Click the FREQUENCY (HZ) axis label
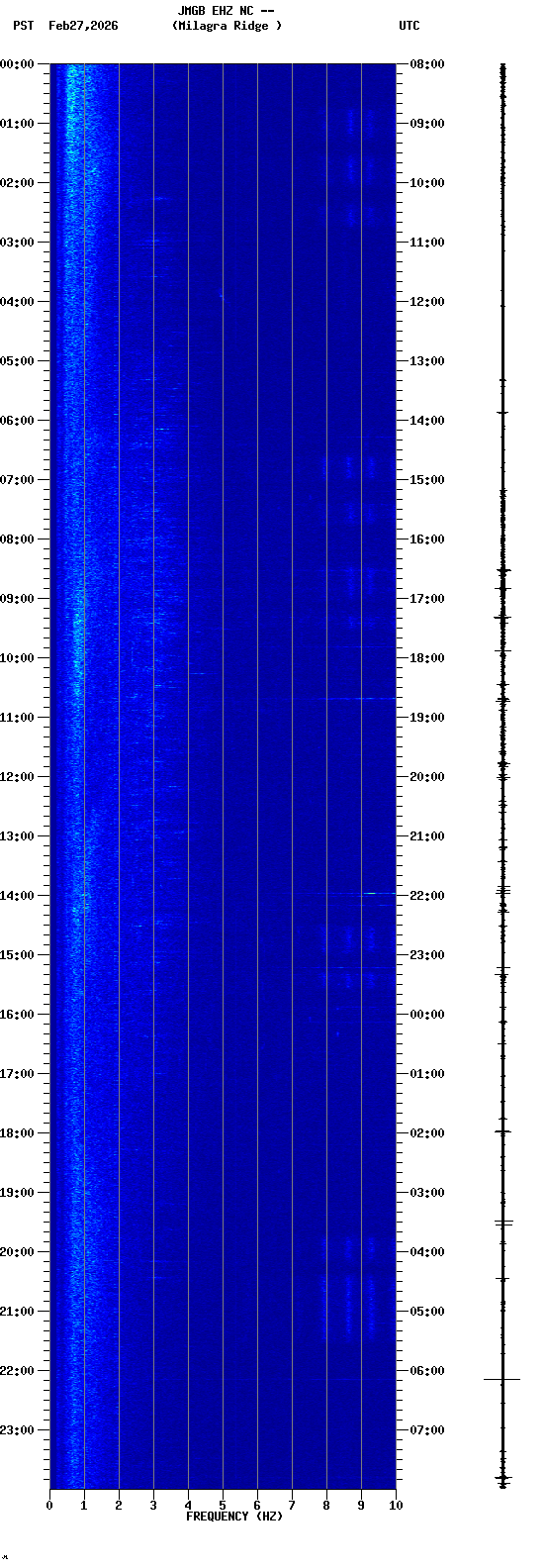546x1568 pixels. click(234, 1517)
